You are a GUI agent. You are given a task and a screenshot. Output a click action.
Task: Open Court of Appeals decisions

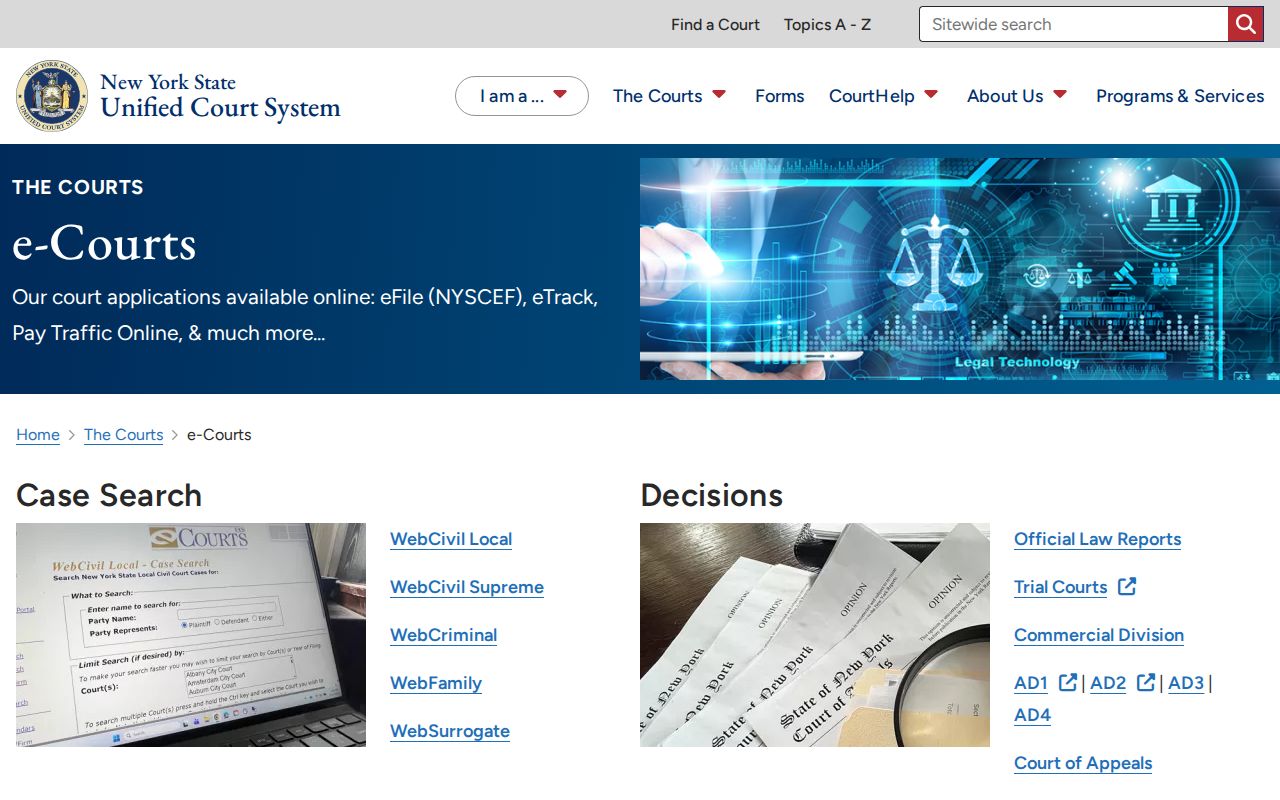pyautogui.click(x=1083, y=763)
